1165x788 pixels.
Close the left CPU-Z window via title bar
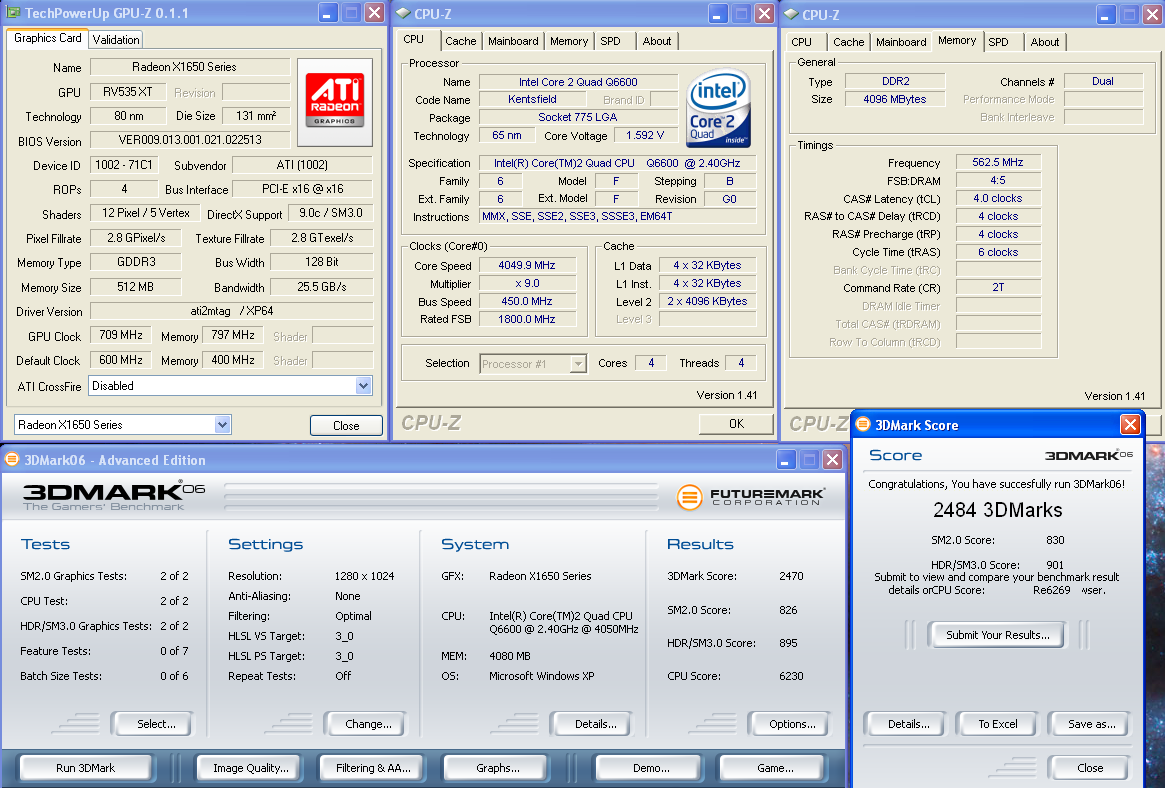764,13
